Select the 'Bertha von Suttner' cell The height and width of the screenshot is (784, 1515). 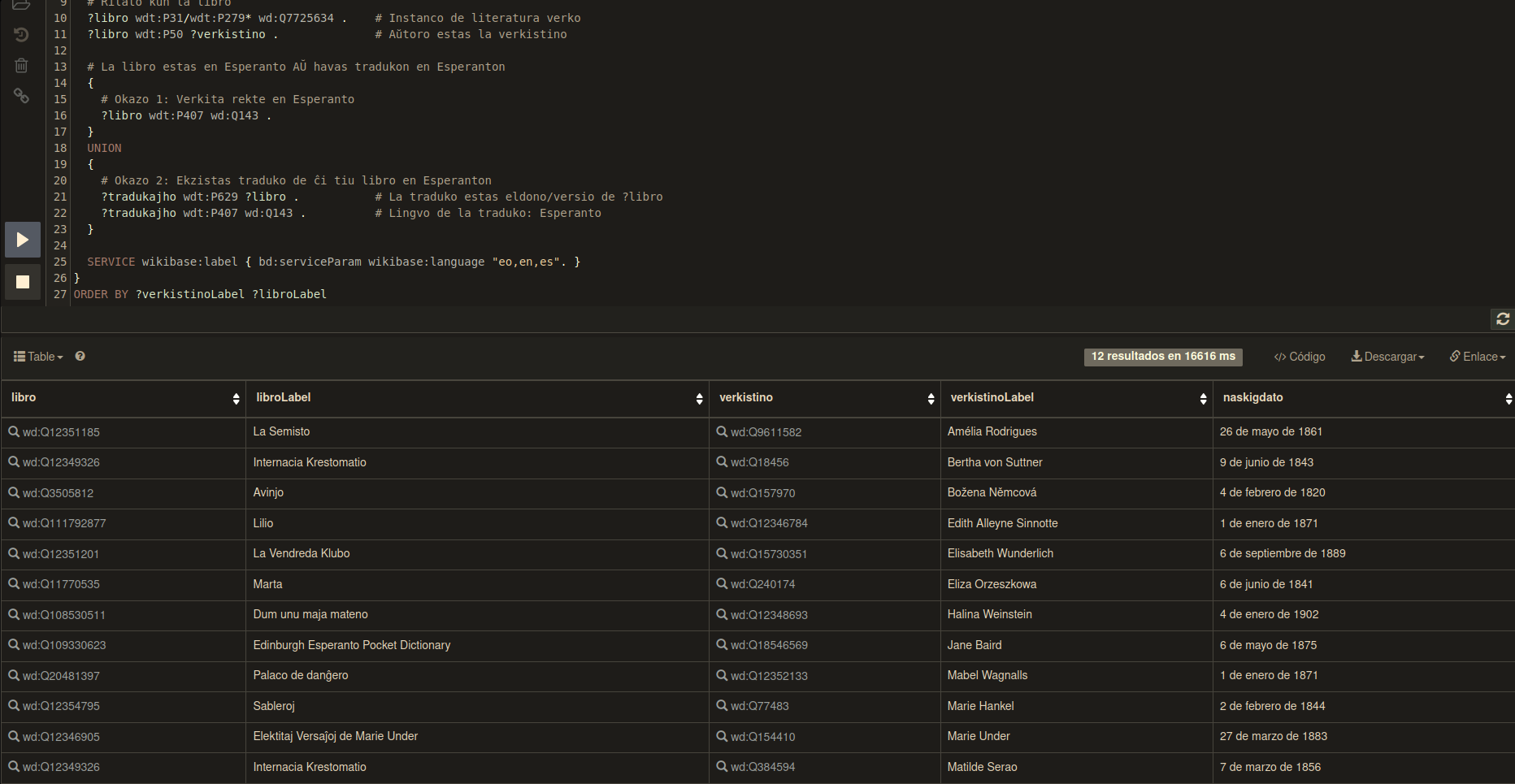pos(1076,463)
